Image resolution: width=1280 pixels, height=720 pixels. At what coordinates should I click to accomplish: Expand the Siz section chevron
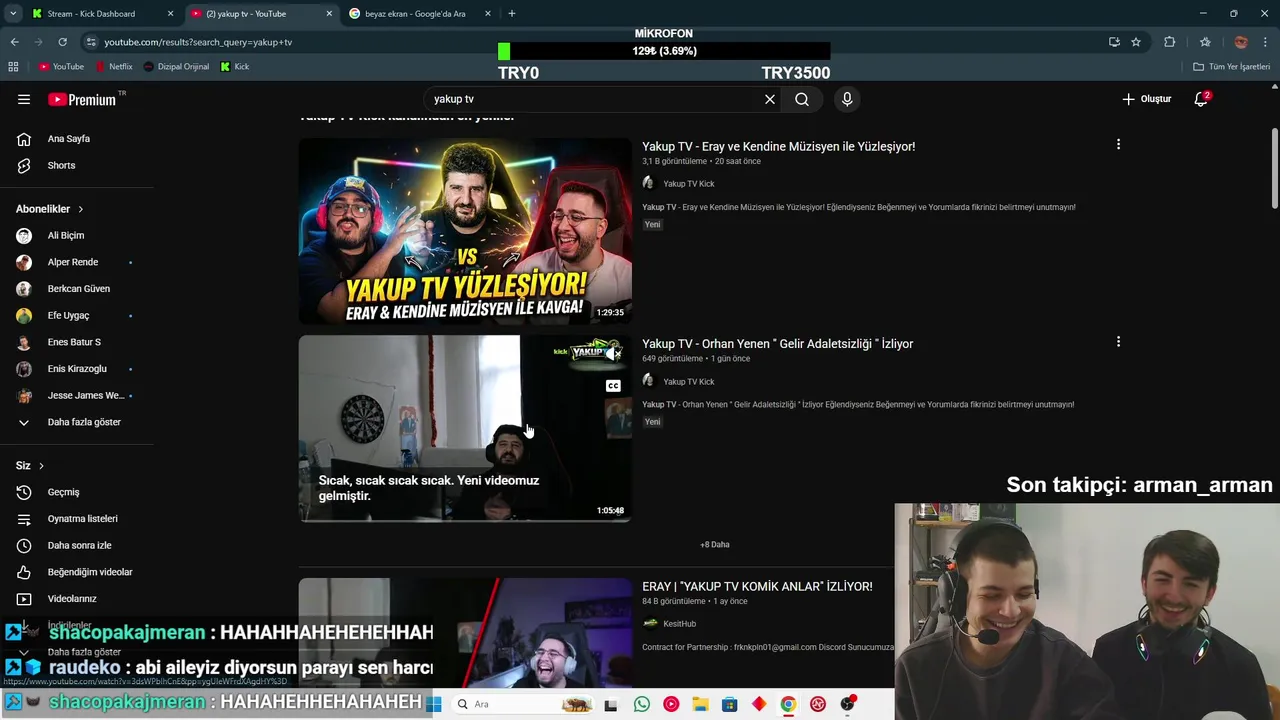pos(41,466)
